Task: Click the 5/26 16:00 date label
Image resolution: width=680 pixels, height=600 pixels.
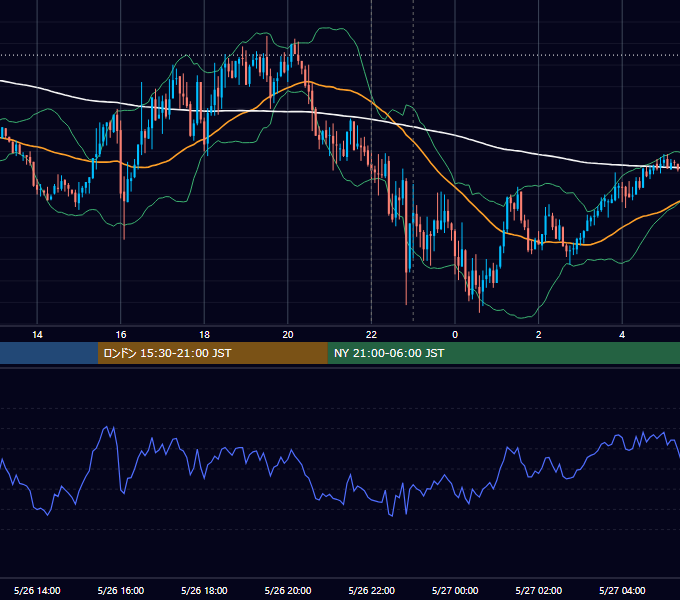Action: [x=121, y=590]
